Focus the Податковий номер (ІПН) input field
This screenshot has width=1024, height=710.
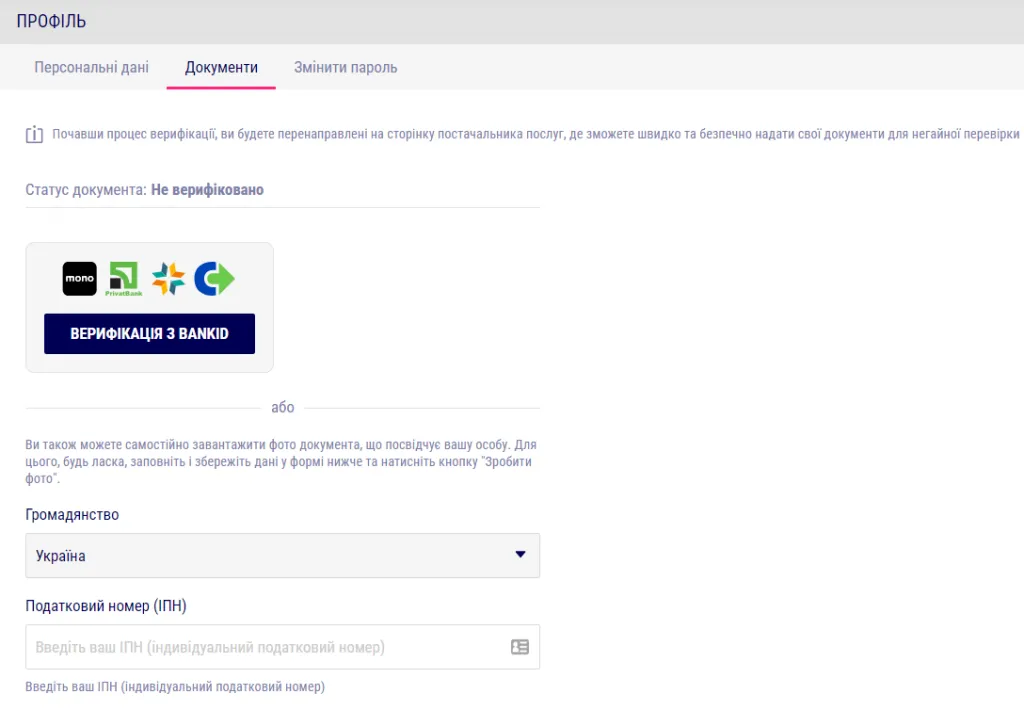click(x=283, y=647)
